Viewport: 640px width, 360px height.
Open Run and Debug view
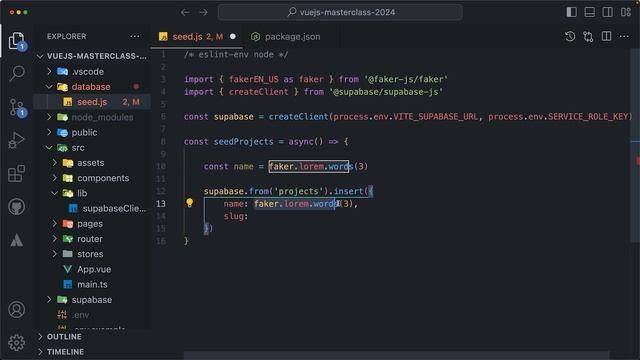16,140
